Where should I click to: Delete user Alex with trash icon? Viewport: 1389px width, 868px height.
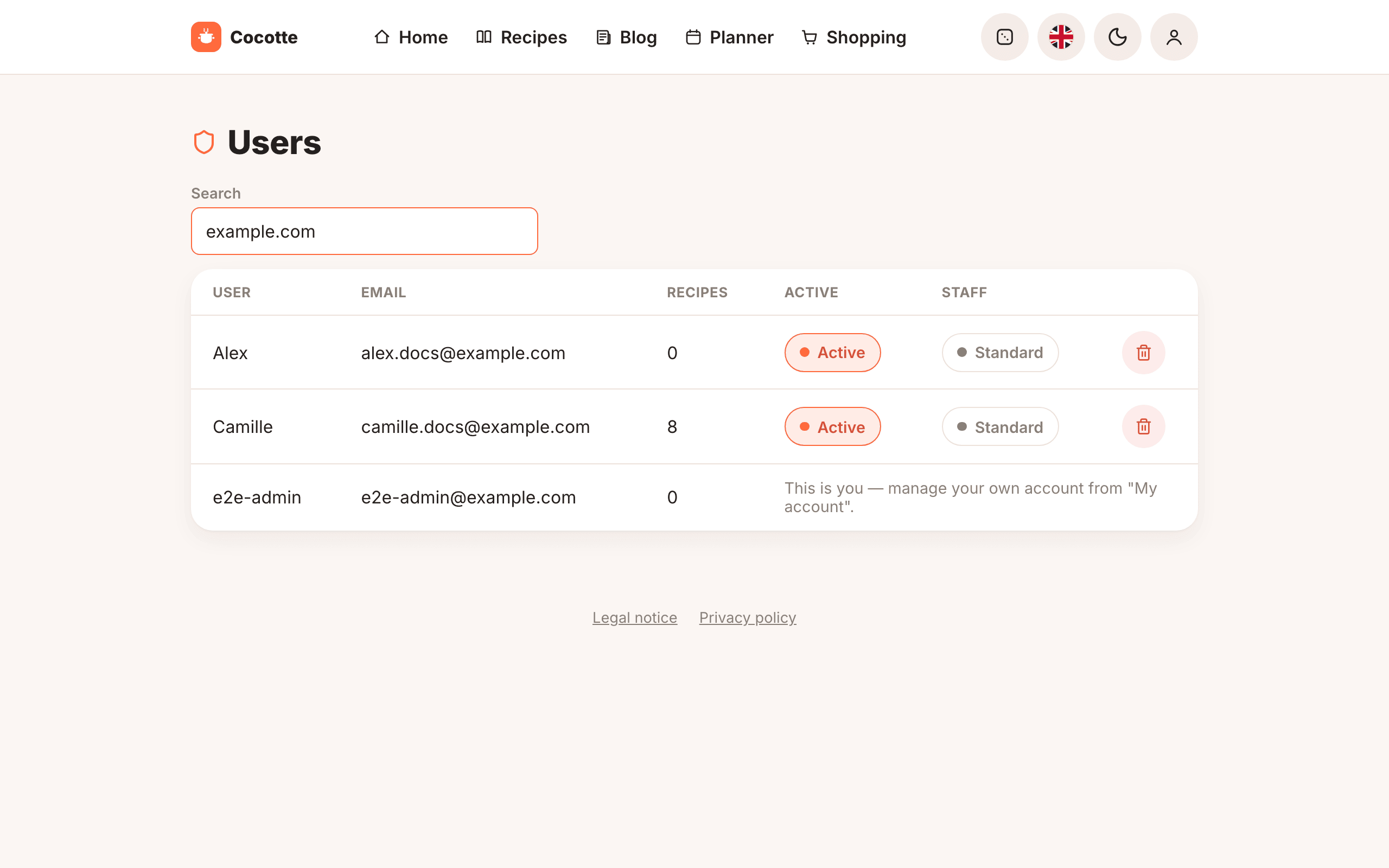pos(1143,353)
